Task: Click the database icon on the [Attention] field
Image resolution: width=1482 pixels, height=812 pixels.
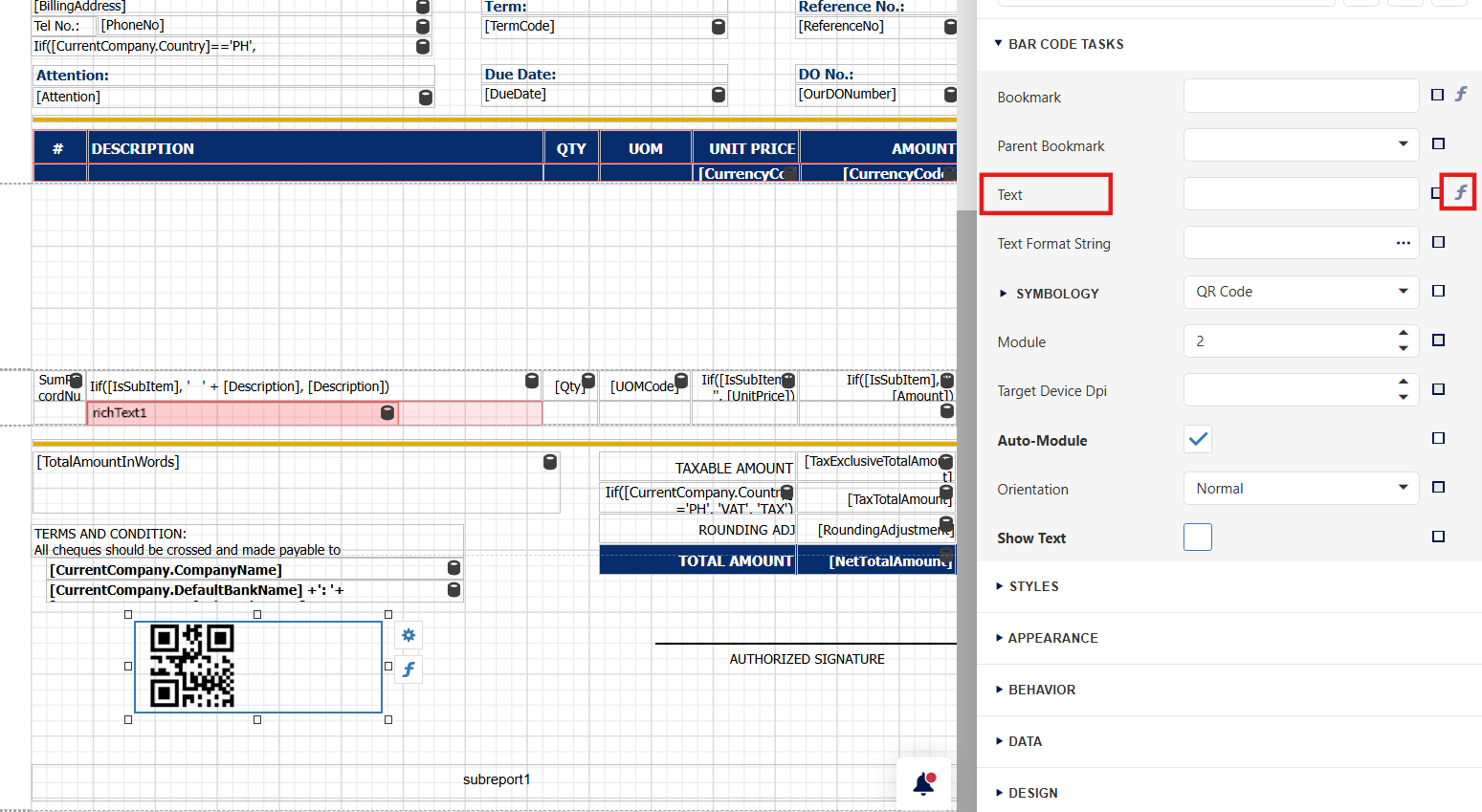Action: [426, 98]
